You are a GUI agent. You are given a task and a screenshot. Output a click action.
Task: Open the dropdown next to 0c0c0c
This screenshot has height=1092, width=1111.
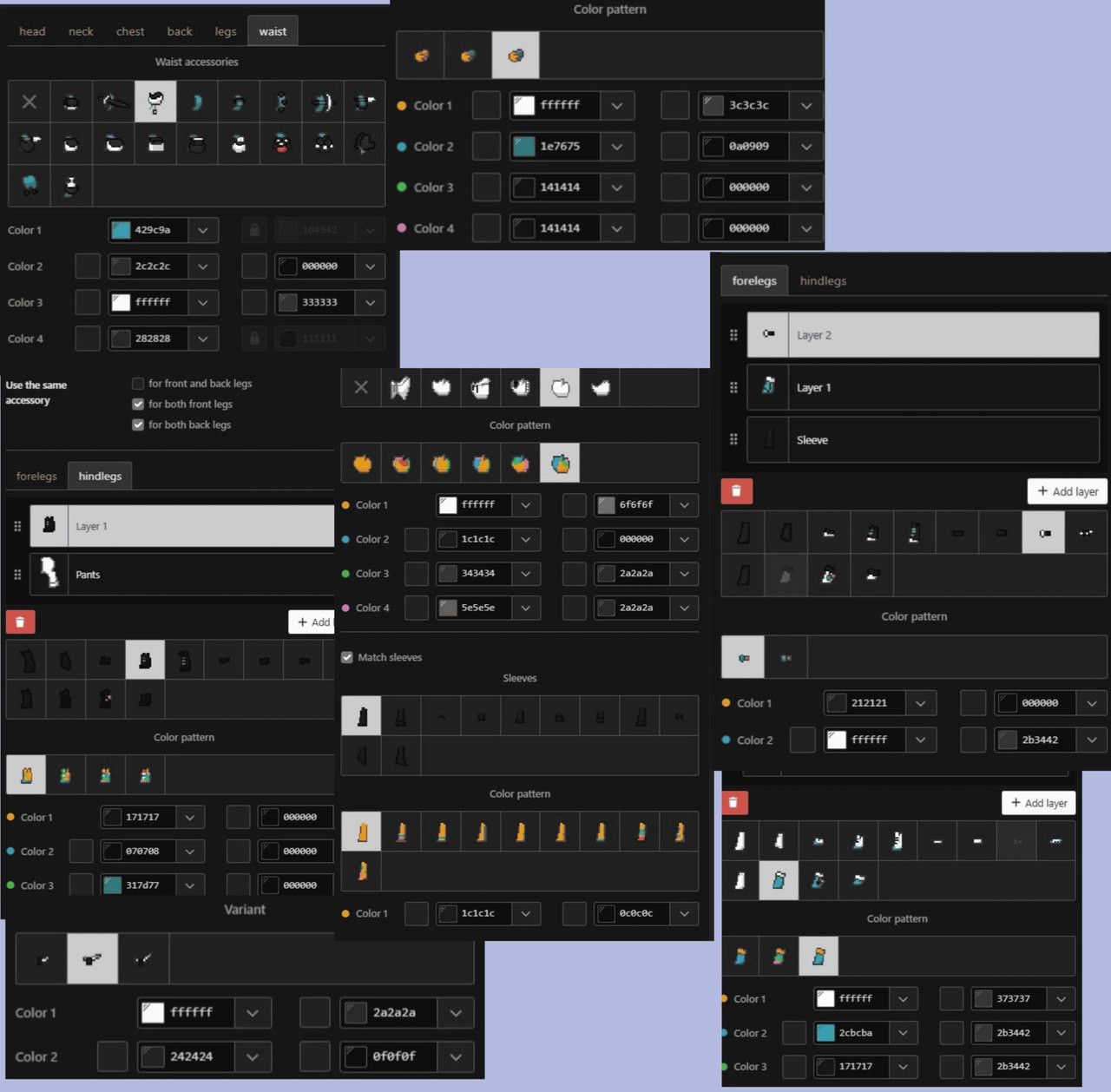(x=685, y=913)
